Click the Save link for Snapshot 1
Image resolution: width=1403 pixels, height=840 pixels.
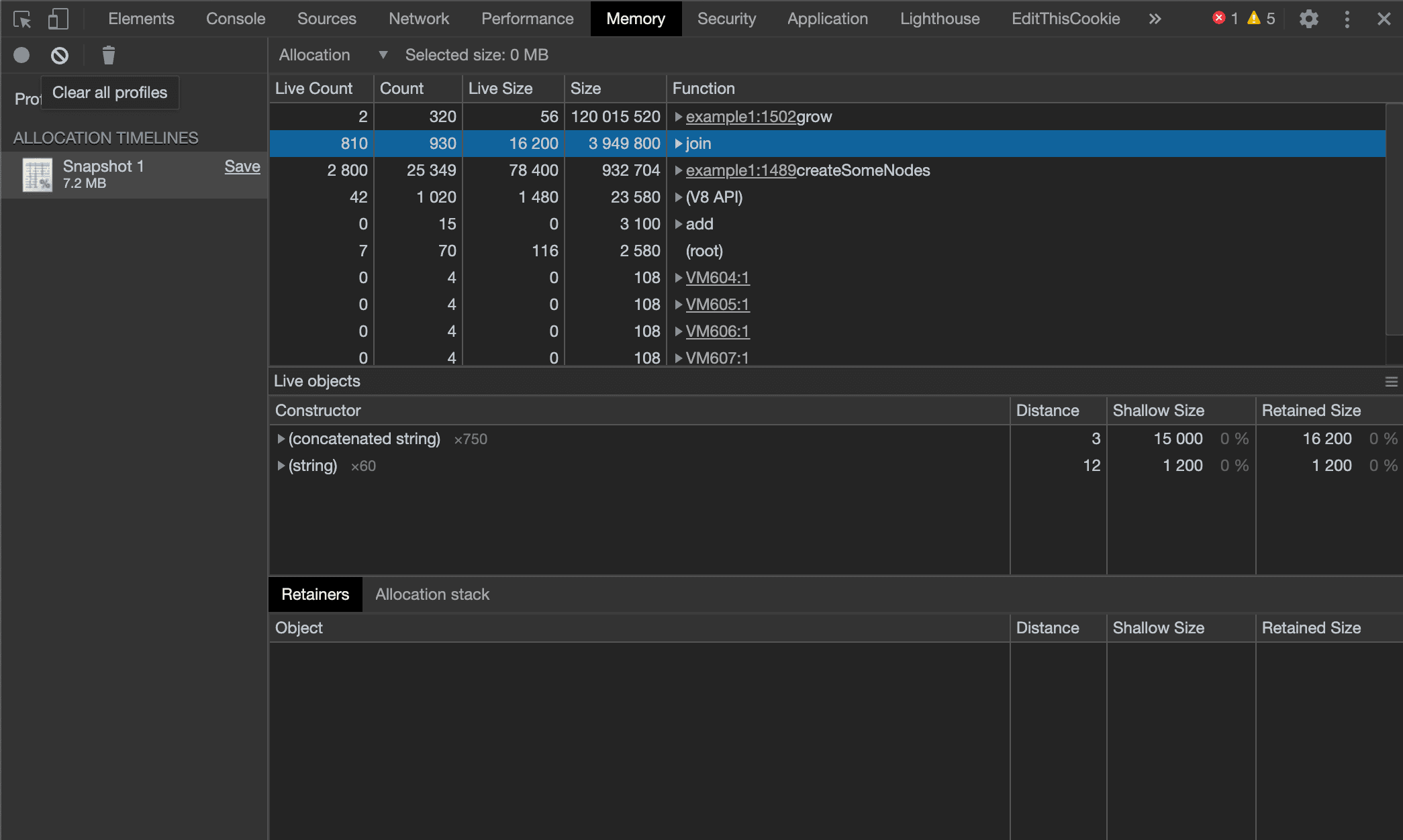(x=242, y=166)
